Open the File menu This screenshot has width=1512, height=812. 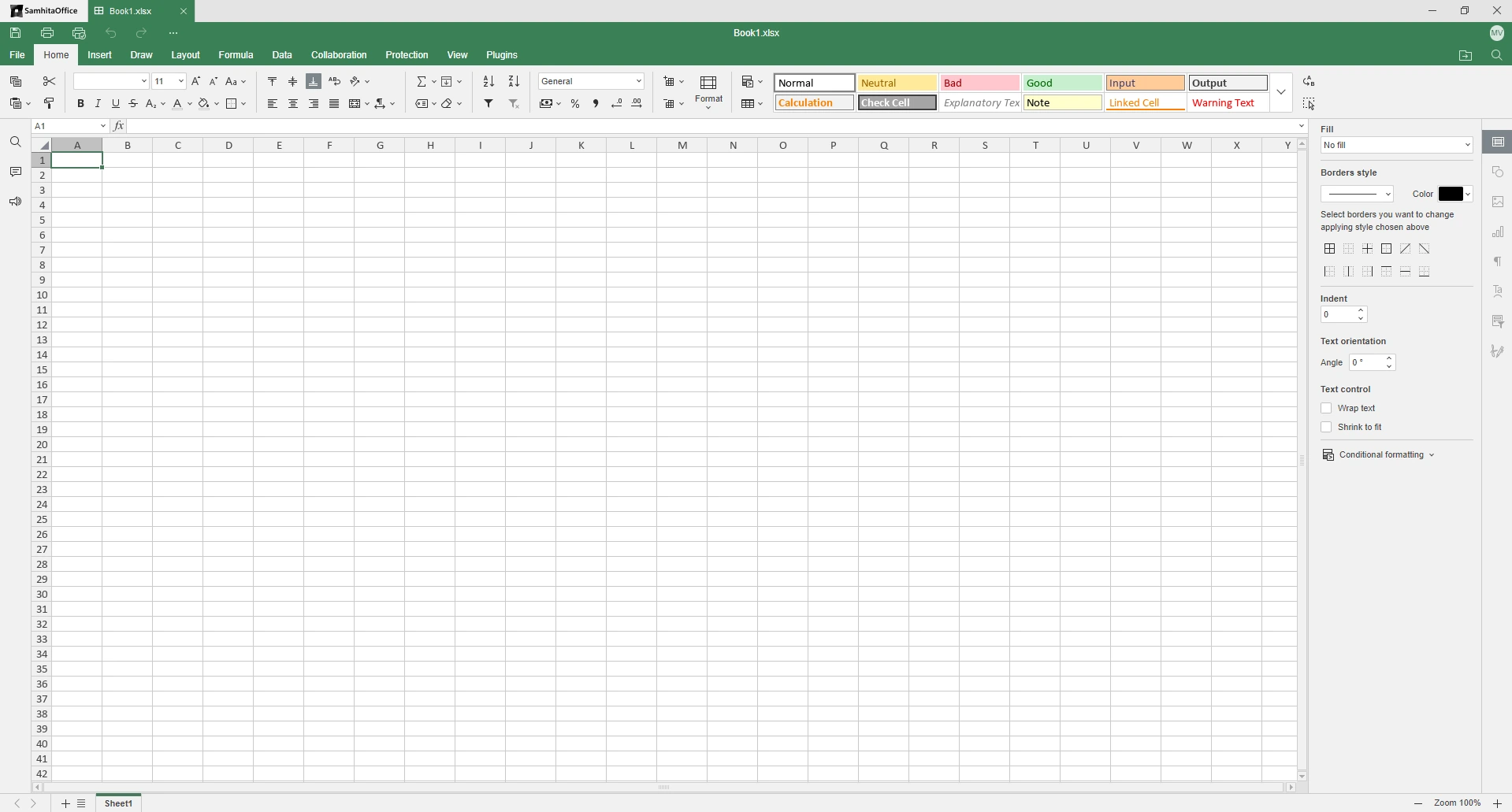pos(17,55)
